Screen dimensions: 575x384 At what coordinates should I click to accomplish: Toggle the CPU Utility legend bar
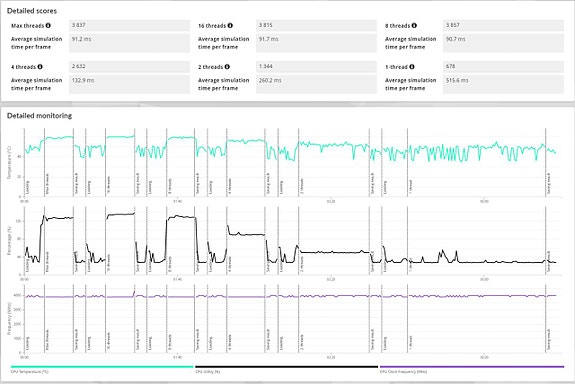[286, 366]
